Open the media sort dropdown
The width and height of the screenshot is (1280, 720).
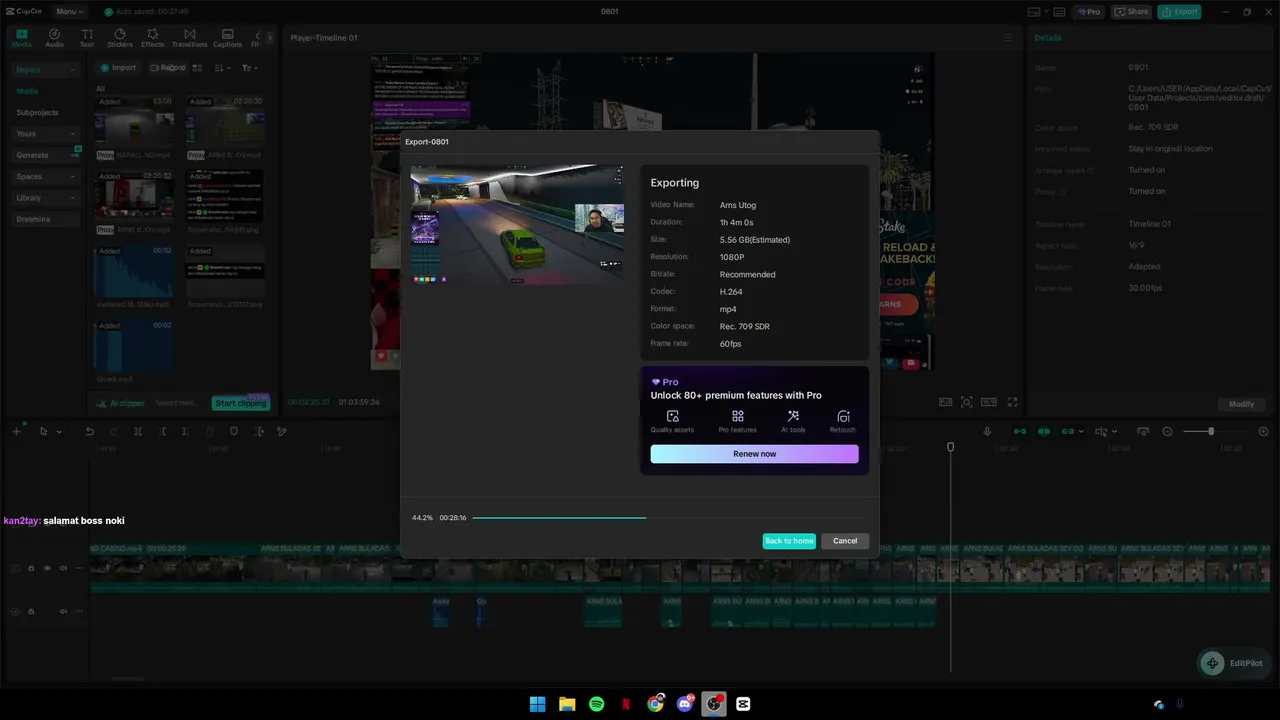coord(222,68)
